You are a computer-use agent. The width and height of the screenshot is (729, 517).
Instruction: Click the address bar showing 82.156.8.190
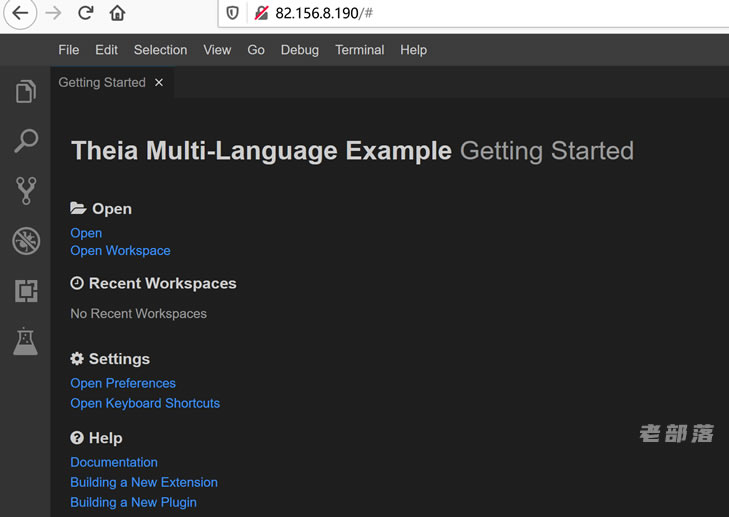(x=465, y=13)
